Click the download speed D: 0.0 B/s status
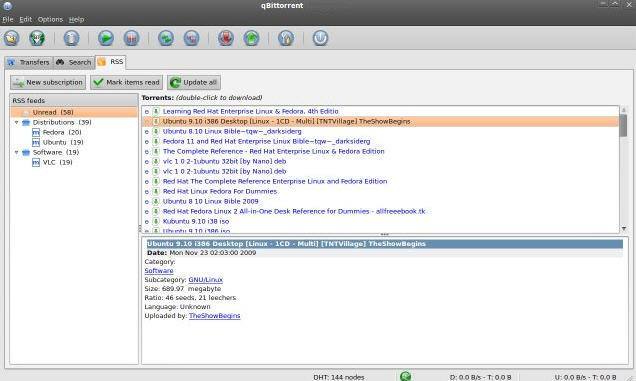The image size is (636, 381). [x=481, y=377]
